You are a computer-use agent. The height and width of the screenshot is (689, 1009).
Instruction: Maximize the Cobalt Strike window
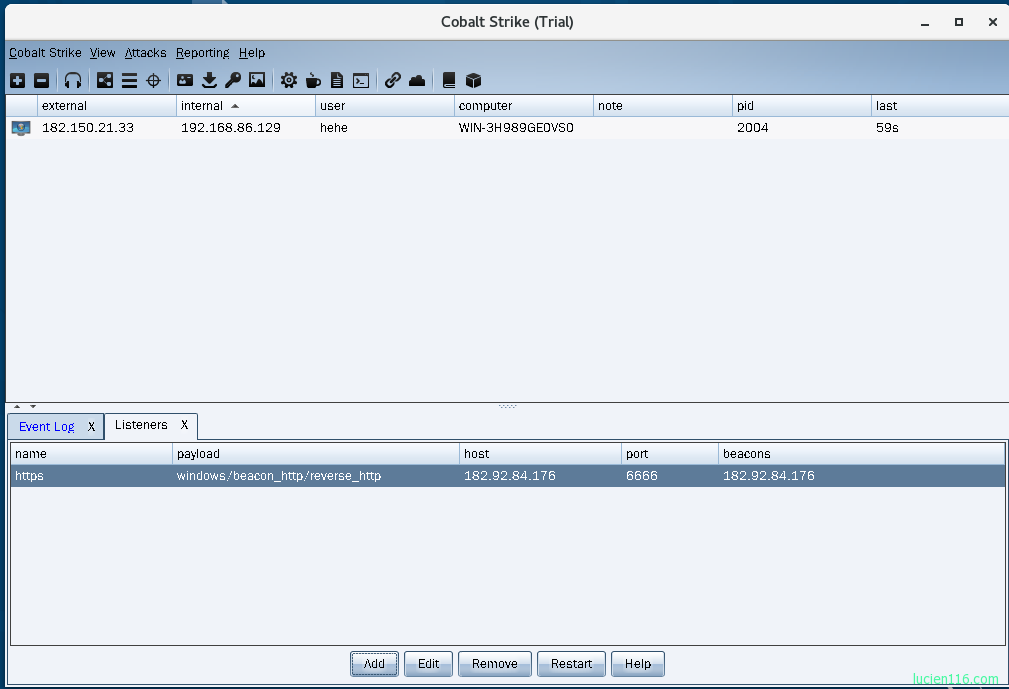(x=959, y=22)
